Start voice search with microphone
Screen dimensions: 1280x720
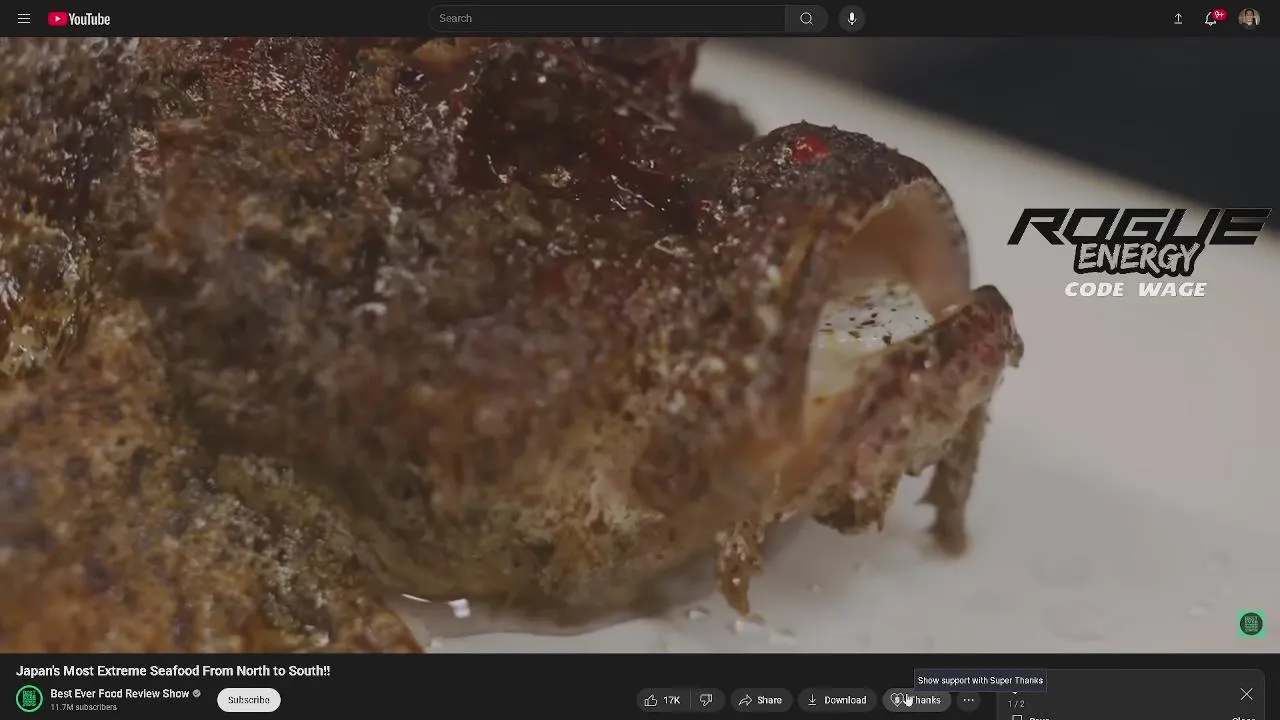pyautogui.click(x=852, y=18)
